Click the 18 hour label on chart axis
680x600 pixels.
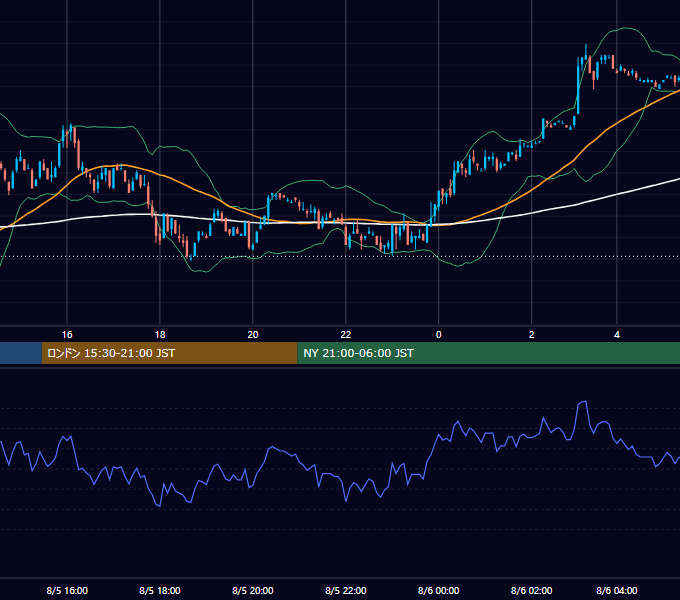coord(160,335)
